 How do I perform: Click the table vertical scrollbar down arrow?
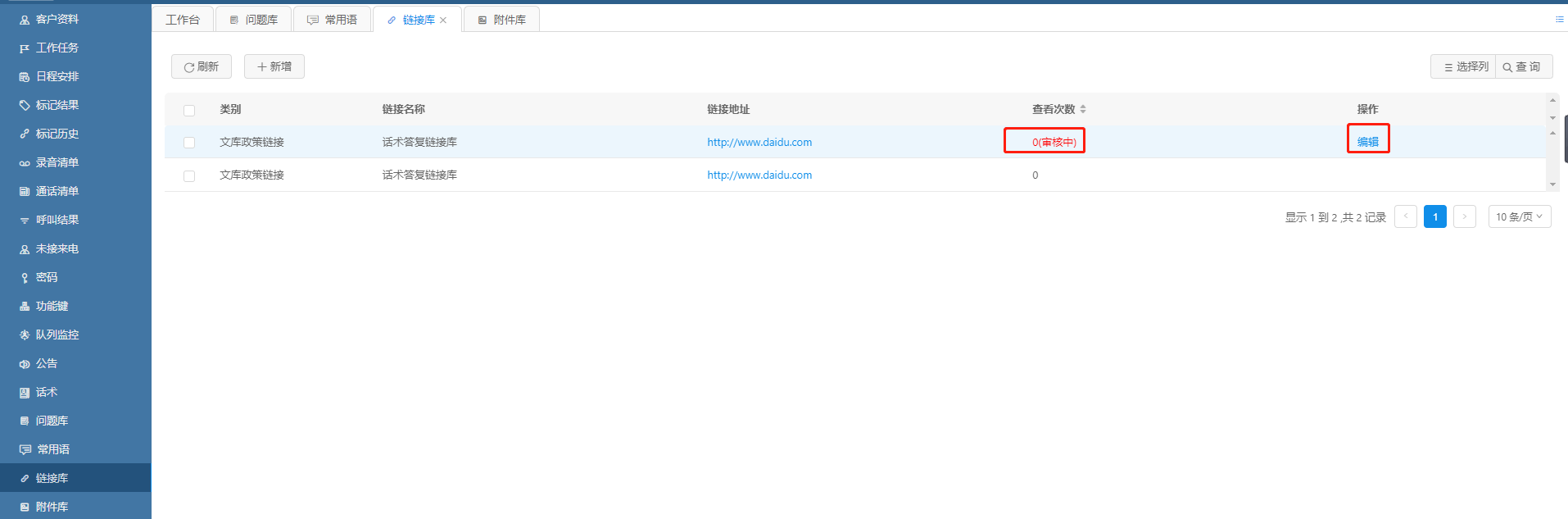coord(1552,184)
